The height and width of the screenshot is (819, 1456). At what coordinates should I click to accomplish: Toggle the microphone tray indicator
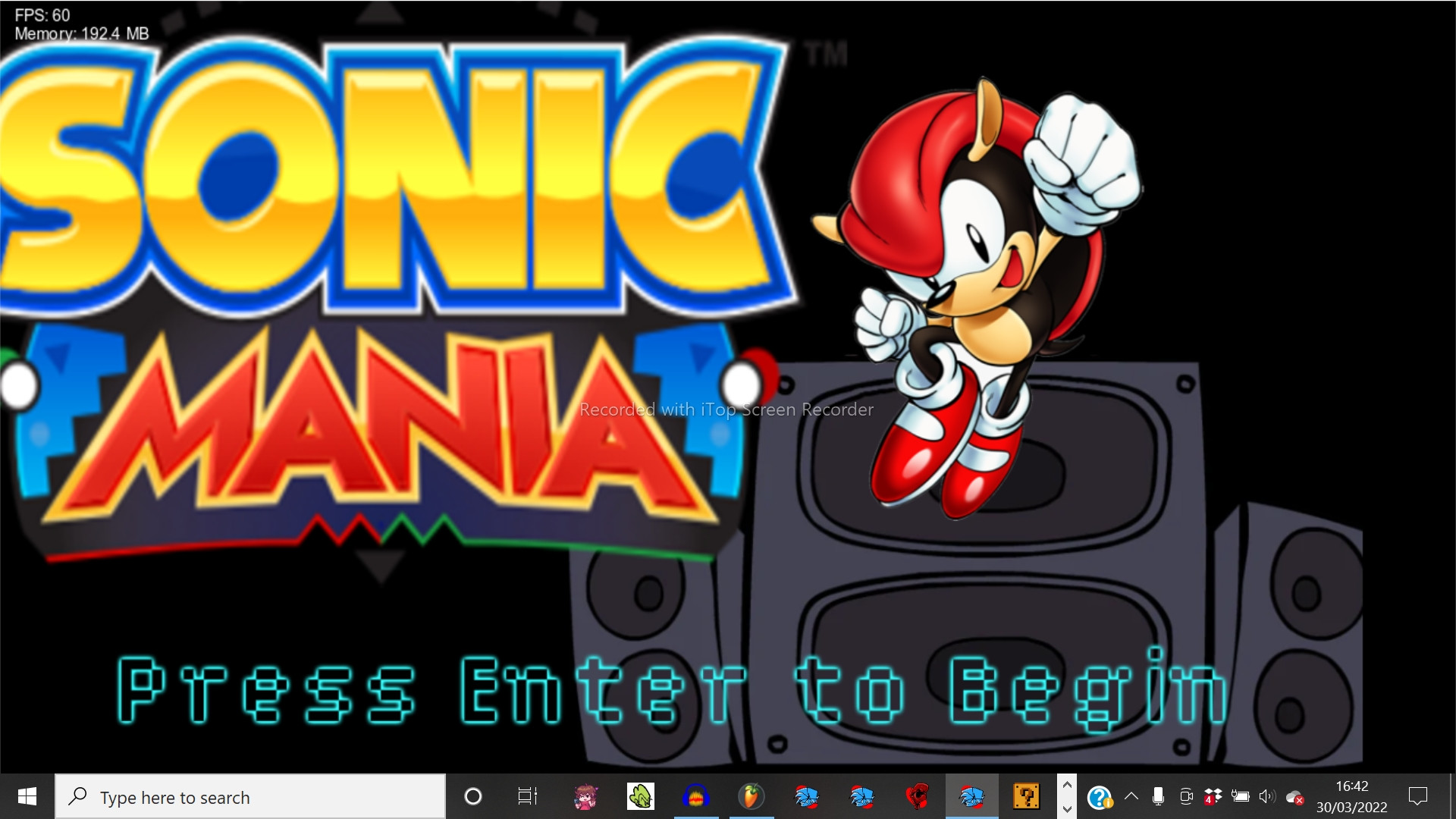point(1158,796)
